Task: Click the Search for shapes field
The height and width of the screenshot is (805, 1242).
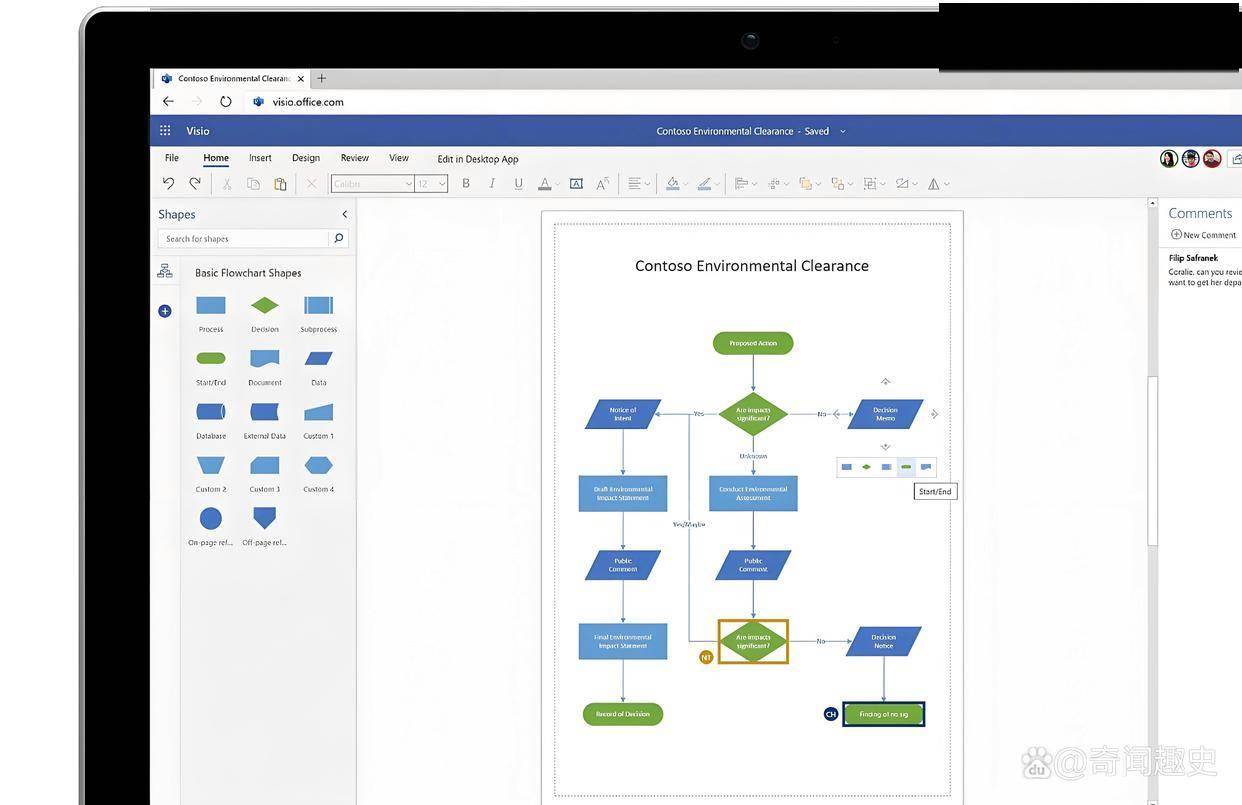Action: click(243, 239)
